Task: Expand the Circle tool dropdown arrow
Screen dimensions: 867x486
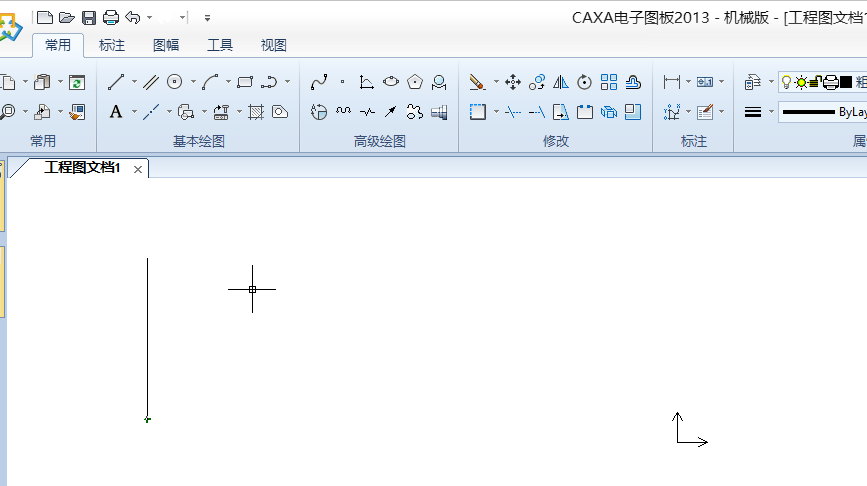Action: 194,82
